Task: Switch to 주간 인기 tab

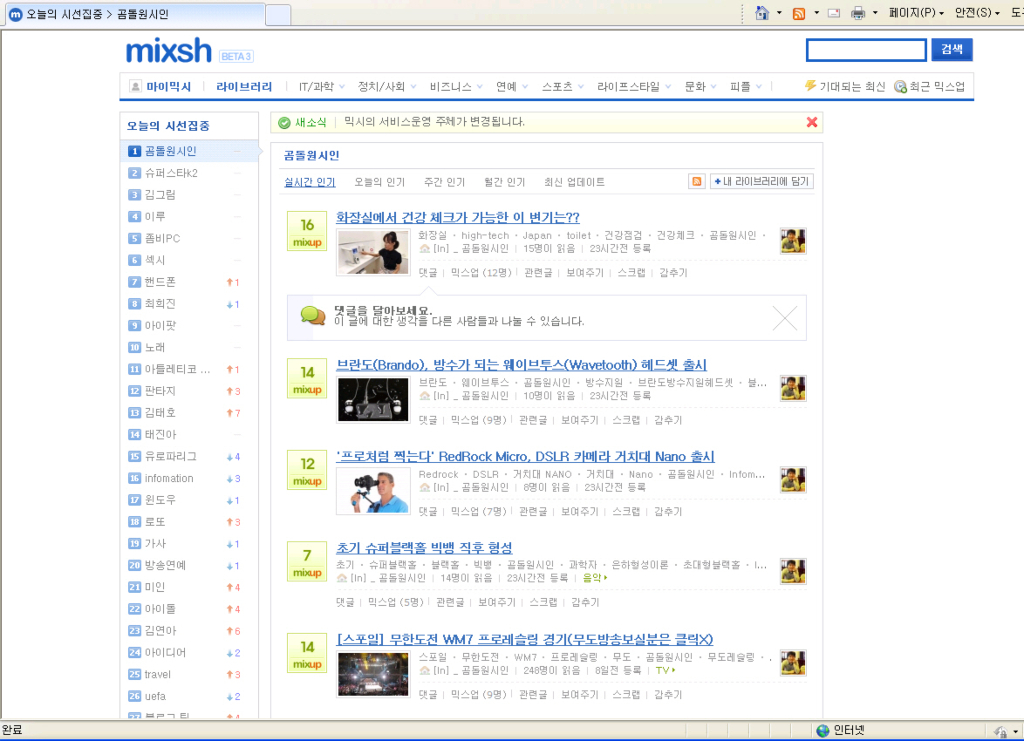Action: (444, 182)
